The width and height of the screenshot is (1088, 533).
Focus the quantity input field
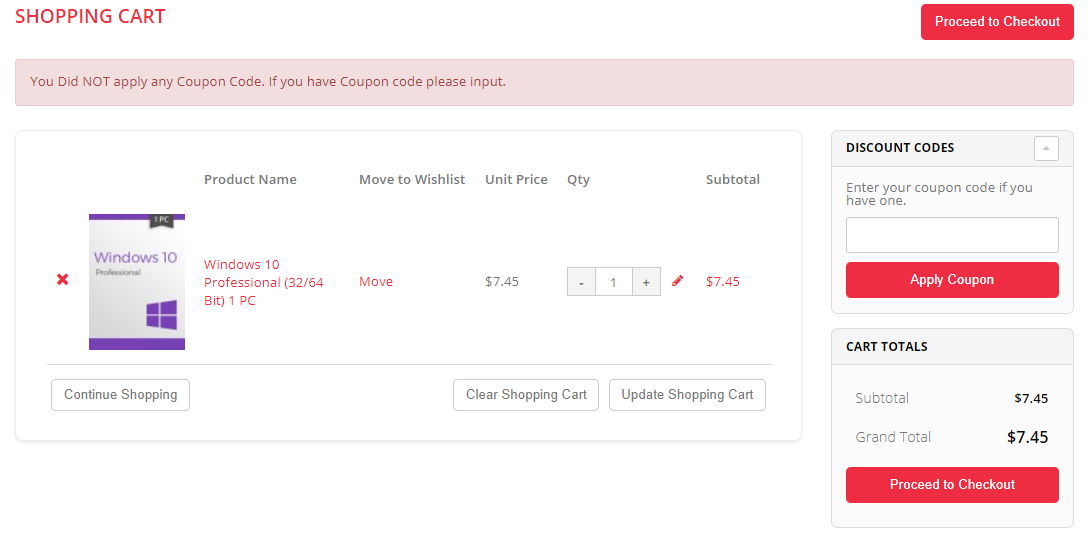click(x=613, y=282)
